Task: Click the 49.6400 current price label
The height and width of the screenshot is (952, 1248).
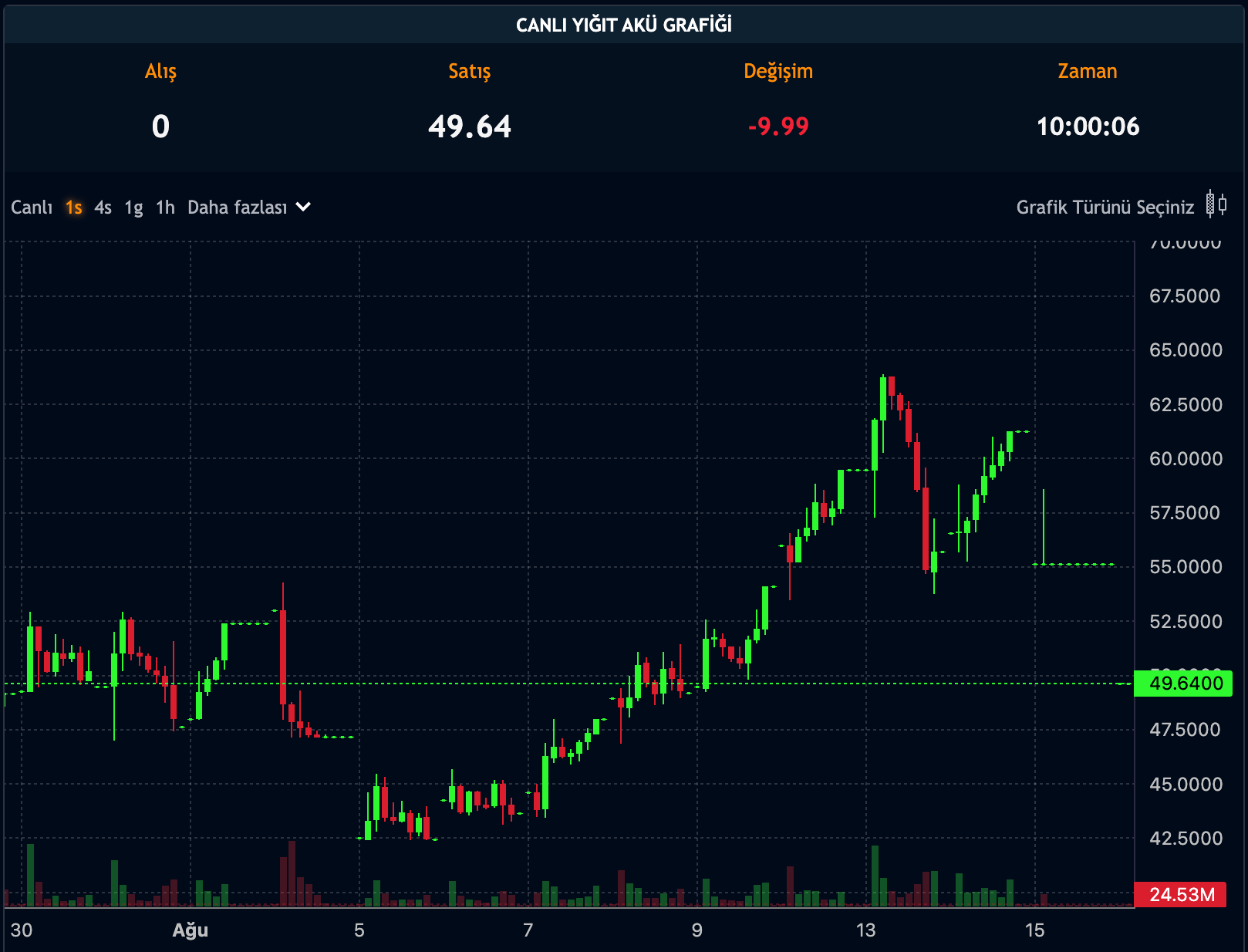Action: [x=1183, y=684]
